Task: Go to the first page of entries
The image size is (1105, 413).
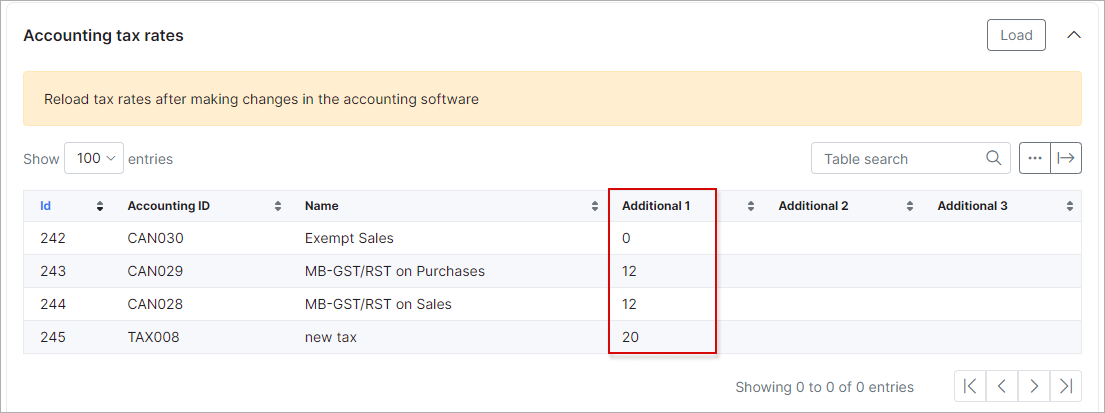Action: 970,386
